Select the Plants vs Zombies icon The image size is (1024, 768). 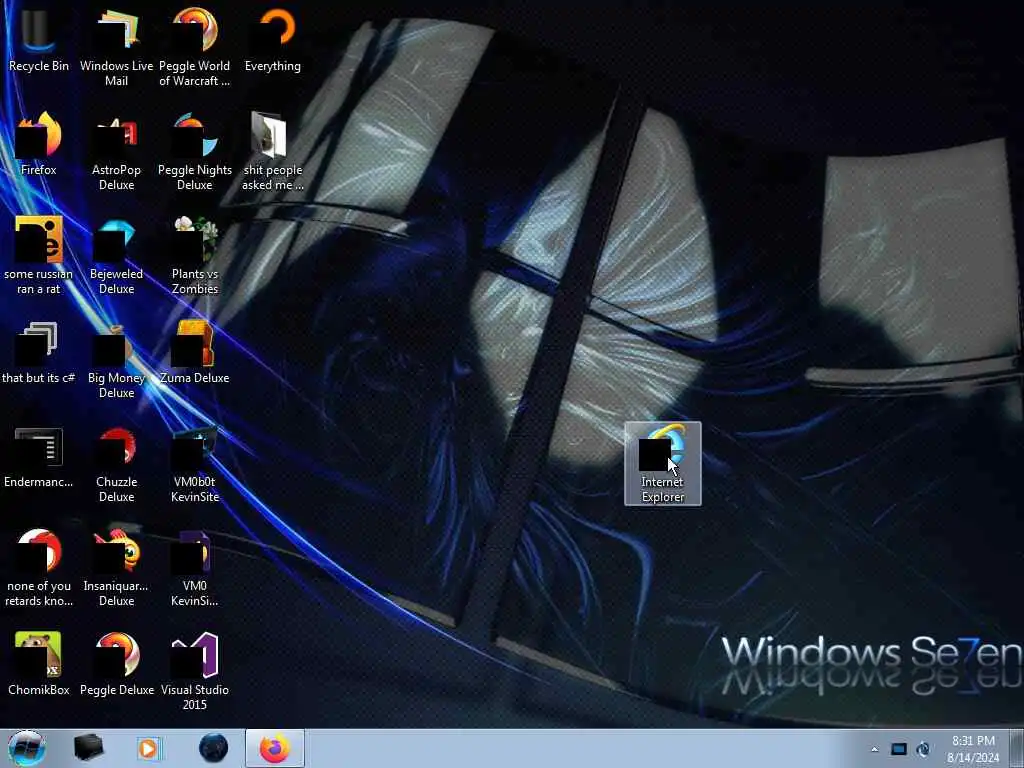195,255
